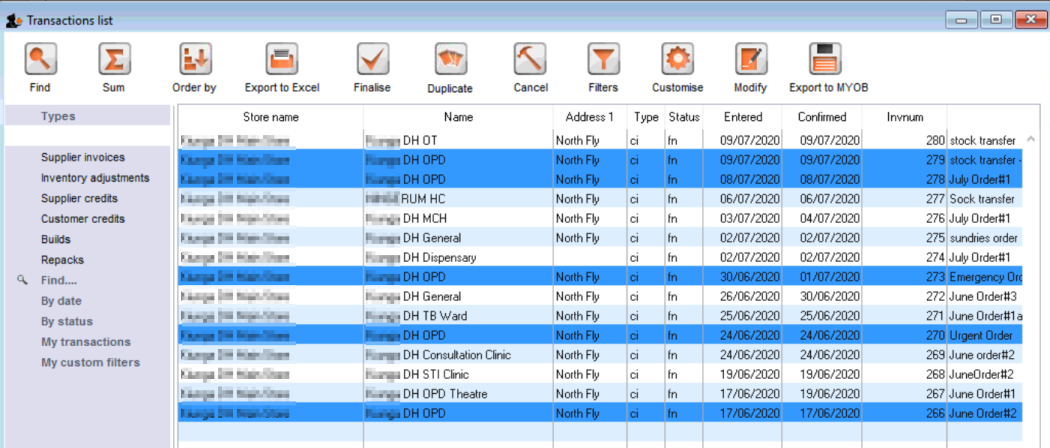The width and height of the screenshot is (1050, 448).
Task: Click the Find magnifier icon in toolbar
Action: 40,60
